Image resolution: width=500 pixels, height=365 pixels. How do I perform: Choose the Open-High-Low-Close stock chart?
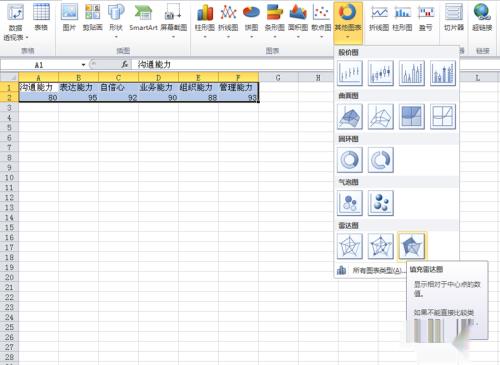381,73
